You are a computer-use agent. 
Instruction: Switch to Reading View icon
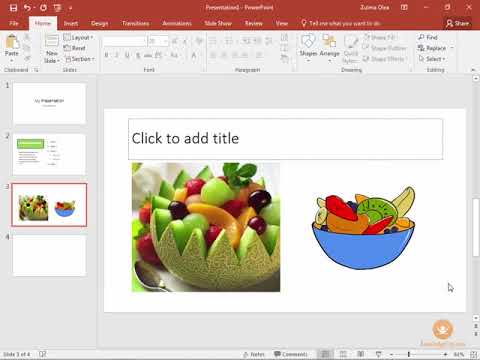[x=360, y=354]
